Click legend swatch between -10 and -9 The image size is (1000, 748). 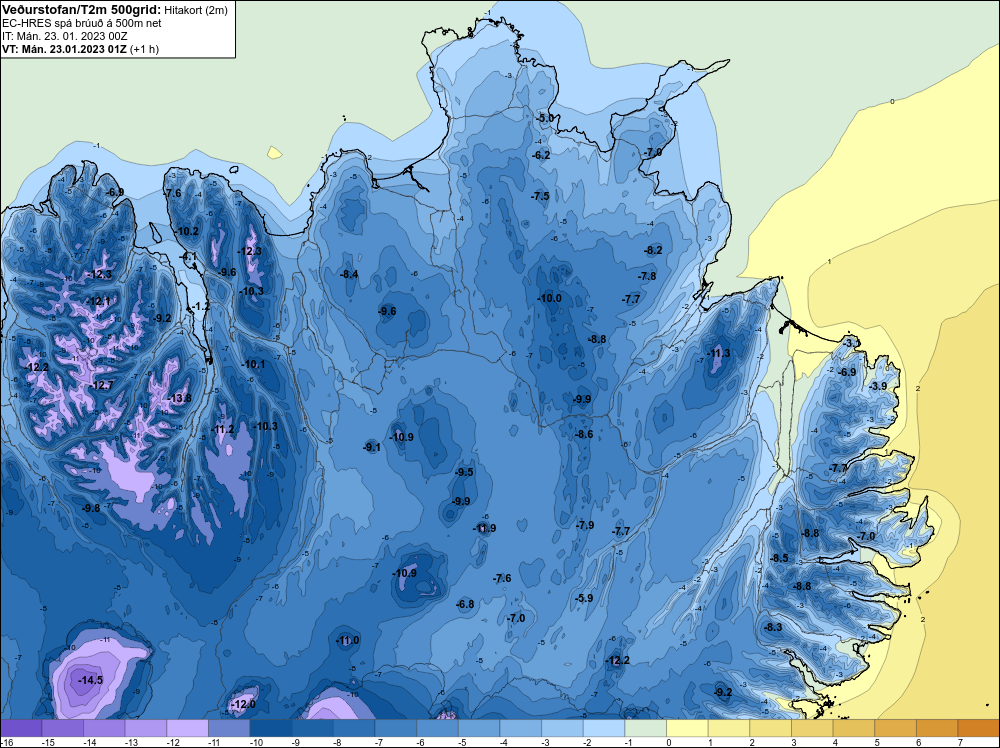coord(270,728)
